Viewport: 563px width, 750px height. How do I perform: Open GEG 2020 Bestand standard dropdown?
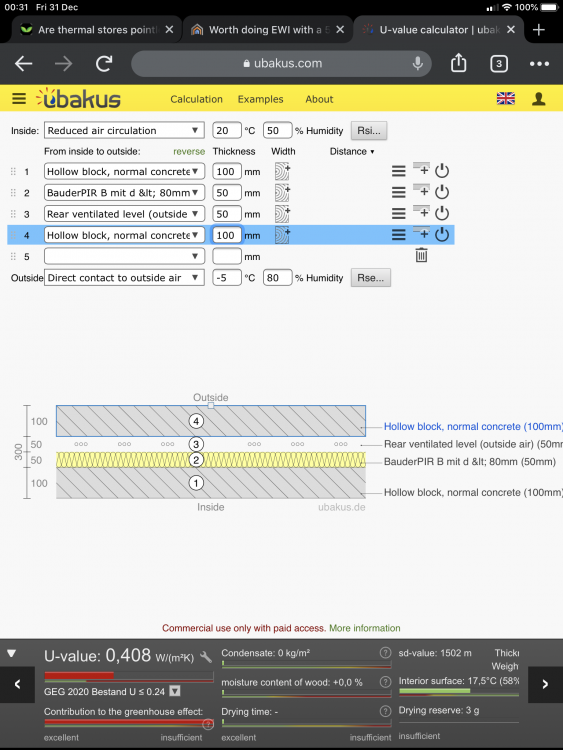175,691
